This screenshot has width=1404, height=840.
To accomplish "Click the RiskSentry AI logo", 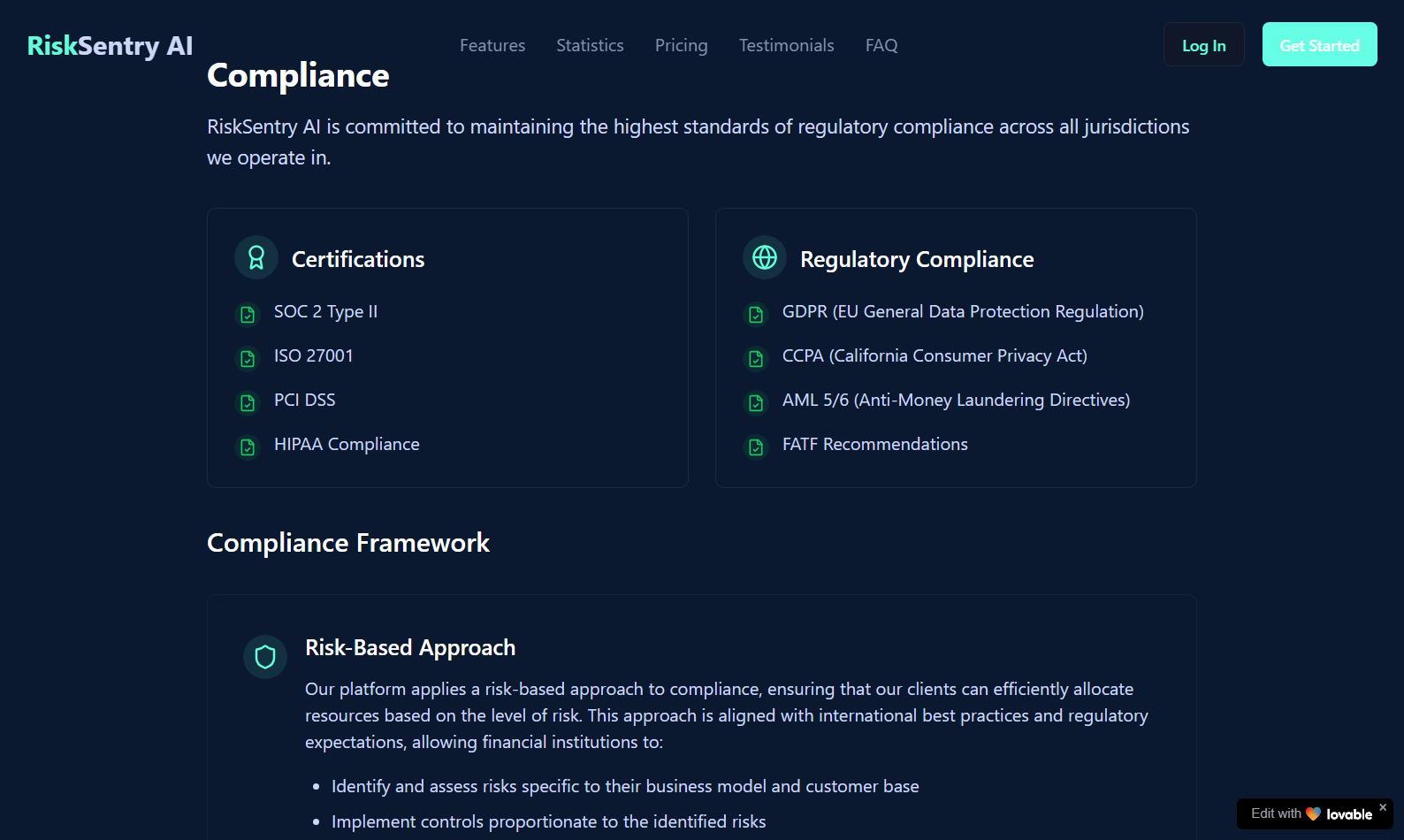I will click(110, 45).
